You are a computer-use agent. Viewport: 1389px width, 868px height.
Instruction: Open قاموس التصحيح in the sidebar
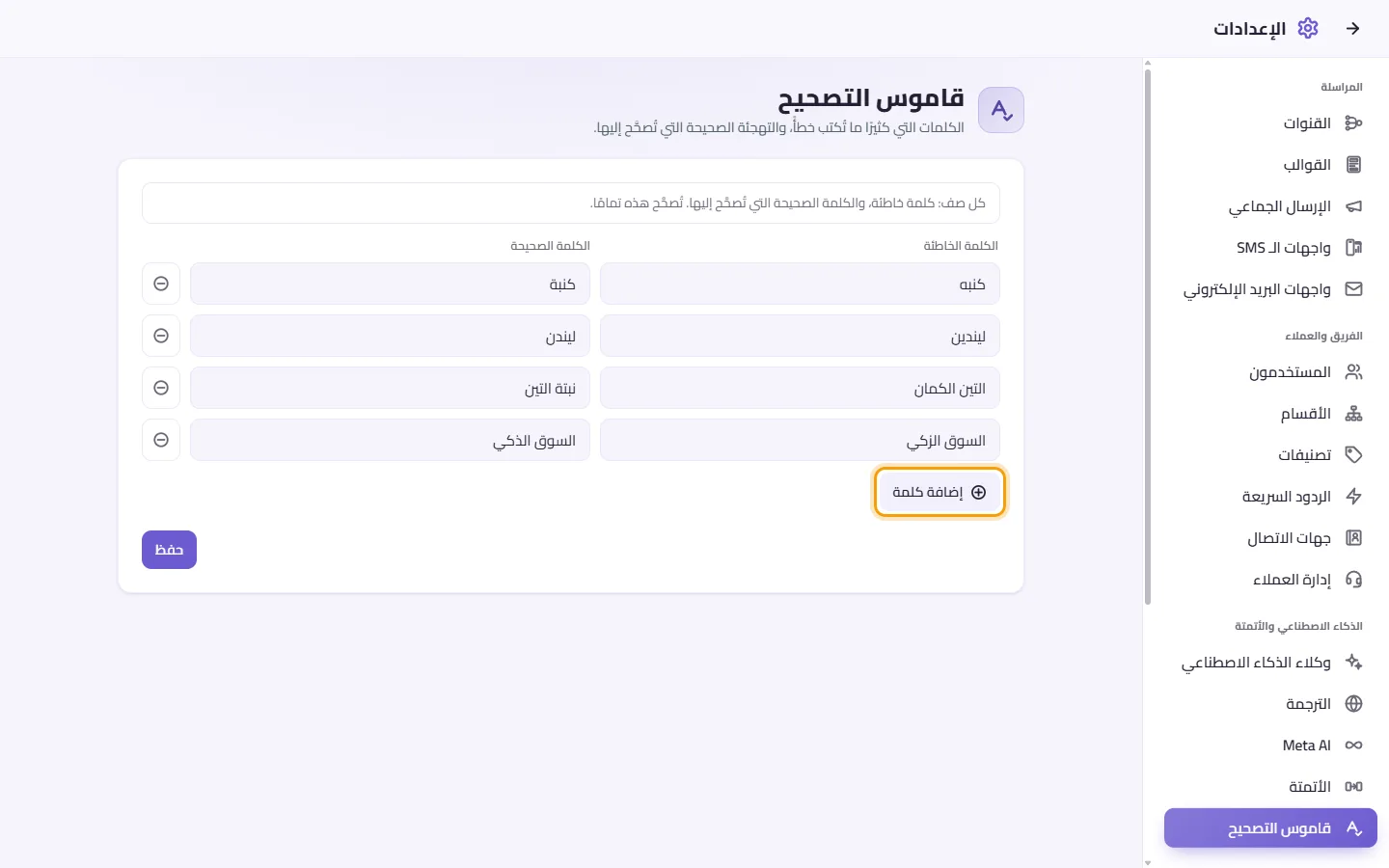pos(1270,828)
